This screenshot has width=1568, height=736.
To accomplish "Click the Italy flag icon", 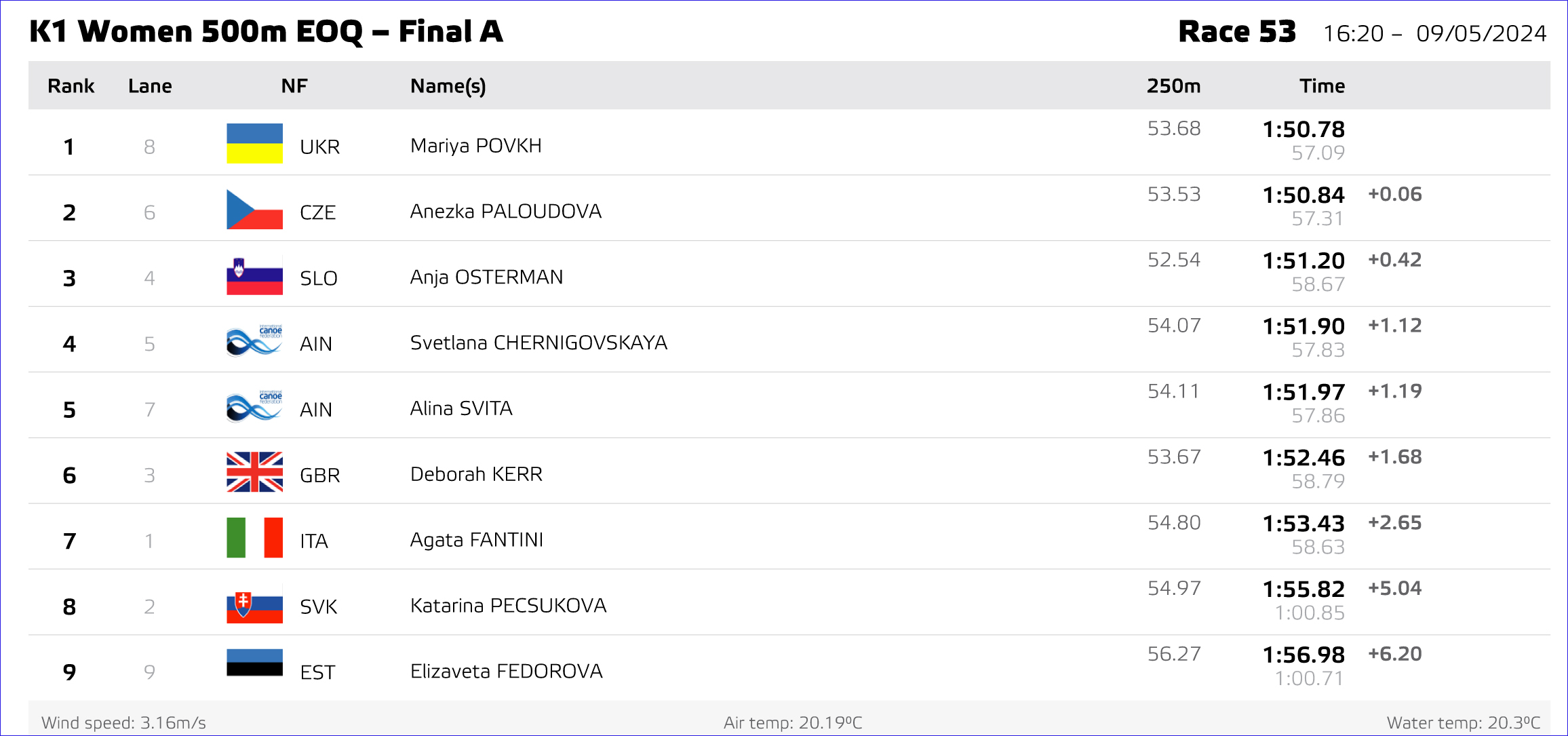I will [x=254, y=537].
